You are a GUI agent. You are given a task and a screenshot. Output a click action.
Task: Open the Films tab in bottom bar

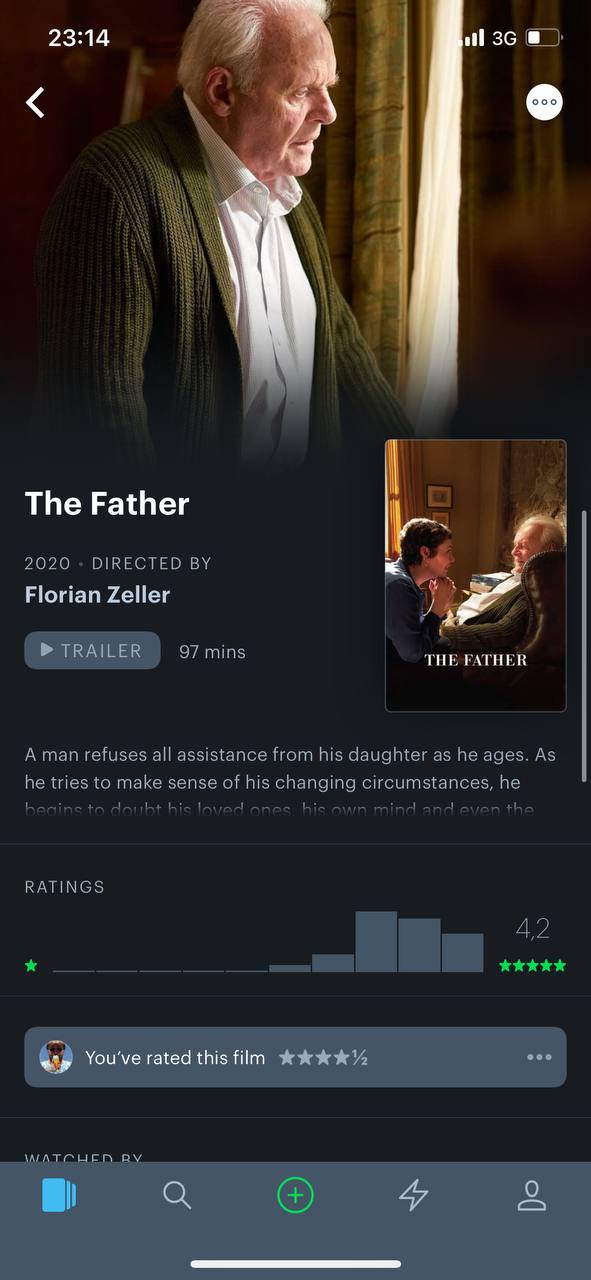click(59, 1195)
